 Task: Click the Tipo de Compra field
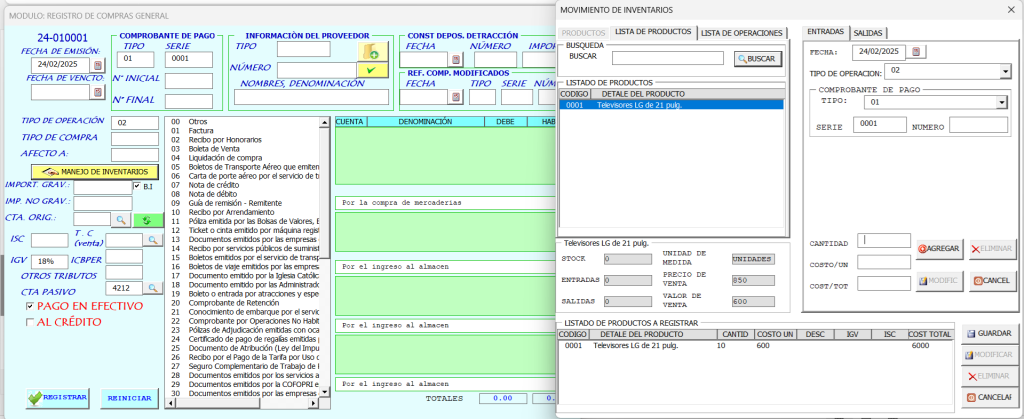[135, 139]
